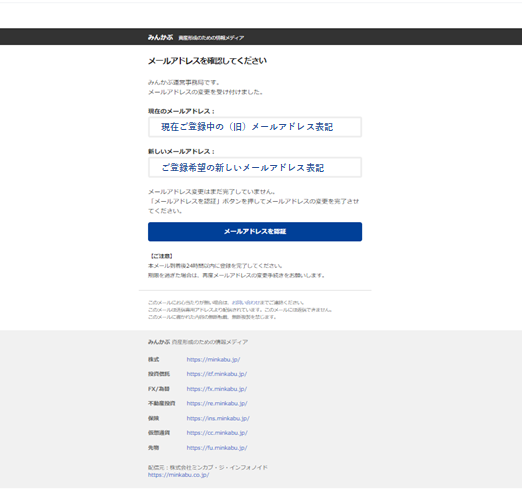Image resolution: width=522 pixels, height=499 pixels.
Task: Click the FX/為替 footer label
Action: pos(159,389)
